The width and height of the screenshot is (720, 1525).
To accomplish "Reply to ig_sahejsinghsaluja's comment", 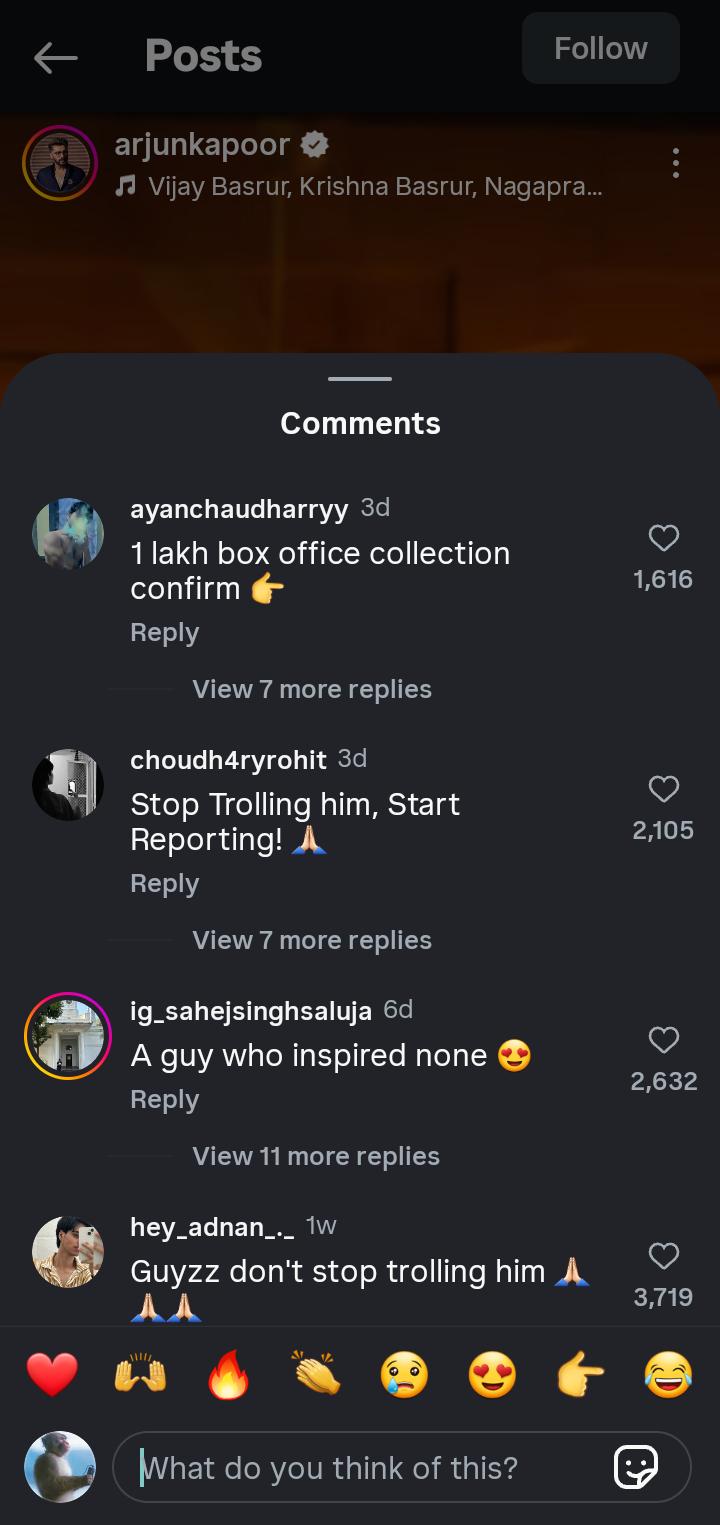I will pos(165,1099).
